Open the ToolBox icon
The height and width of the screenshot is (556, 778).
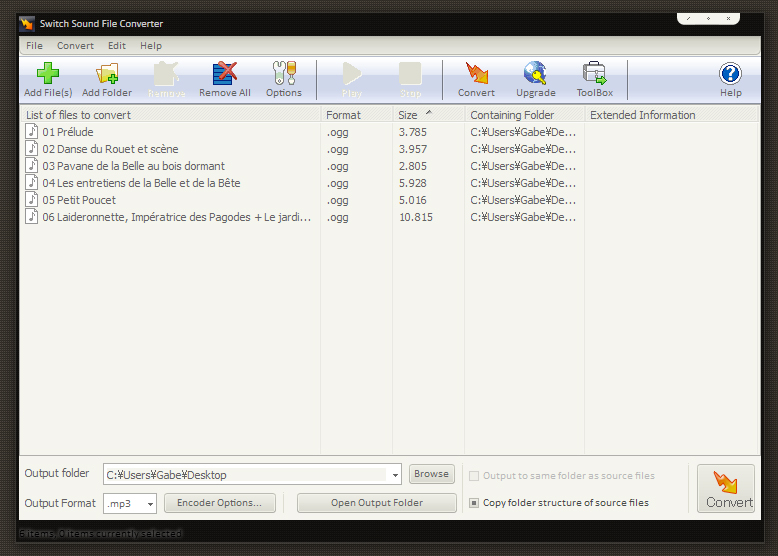point(594,73)
